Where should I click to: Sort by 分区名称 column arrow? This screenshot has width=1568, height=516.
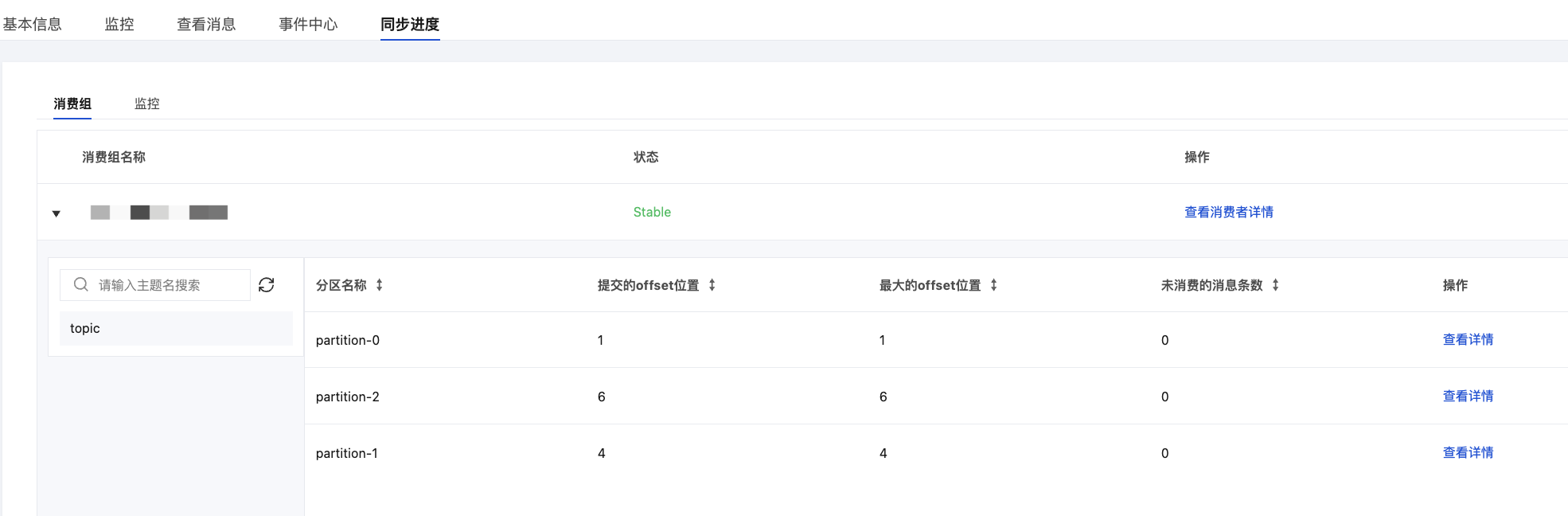pos(380,285)
